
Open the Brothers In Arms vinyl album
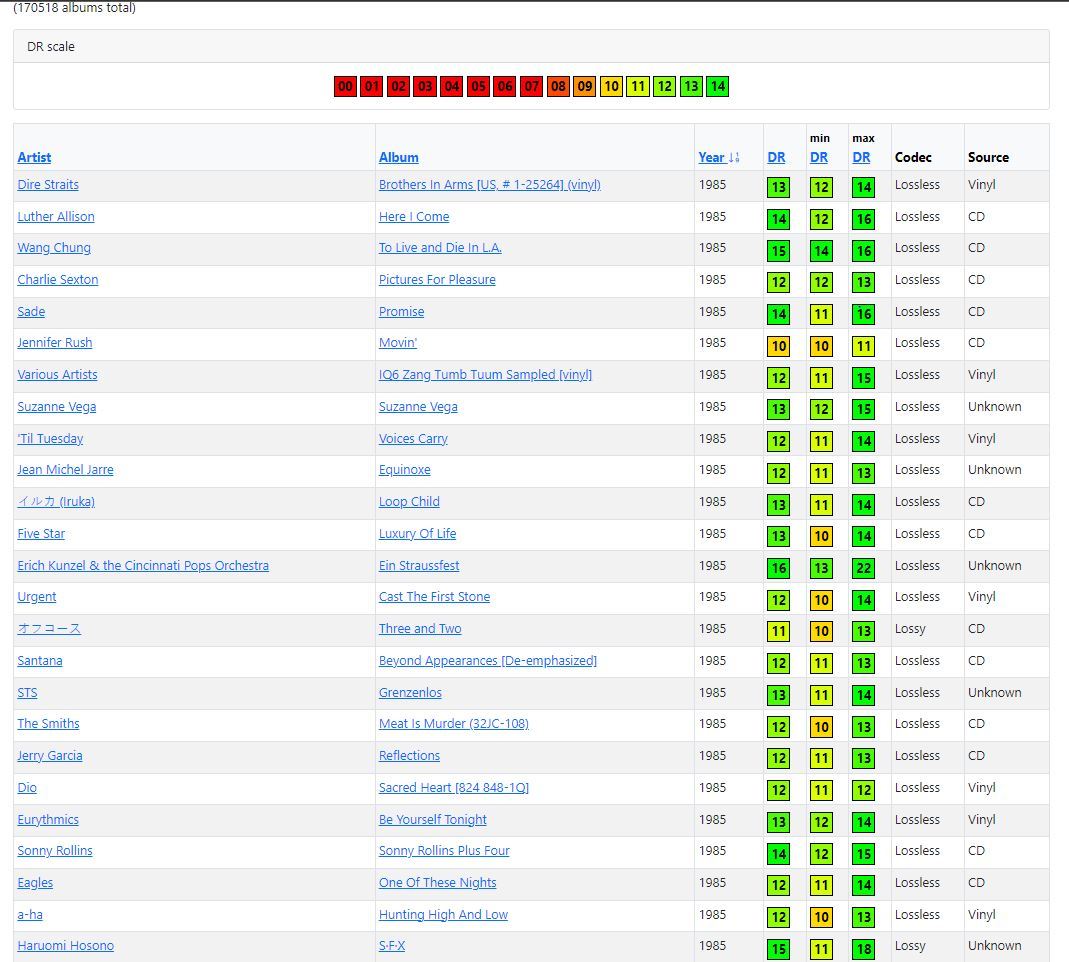click(x=490, y=185)
